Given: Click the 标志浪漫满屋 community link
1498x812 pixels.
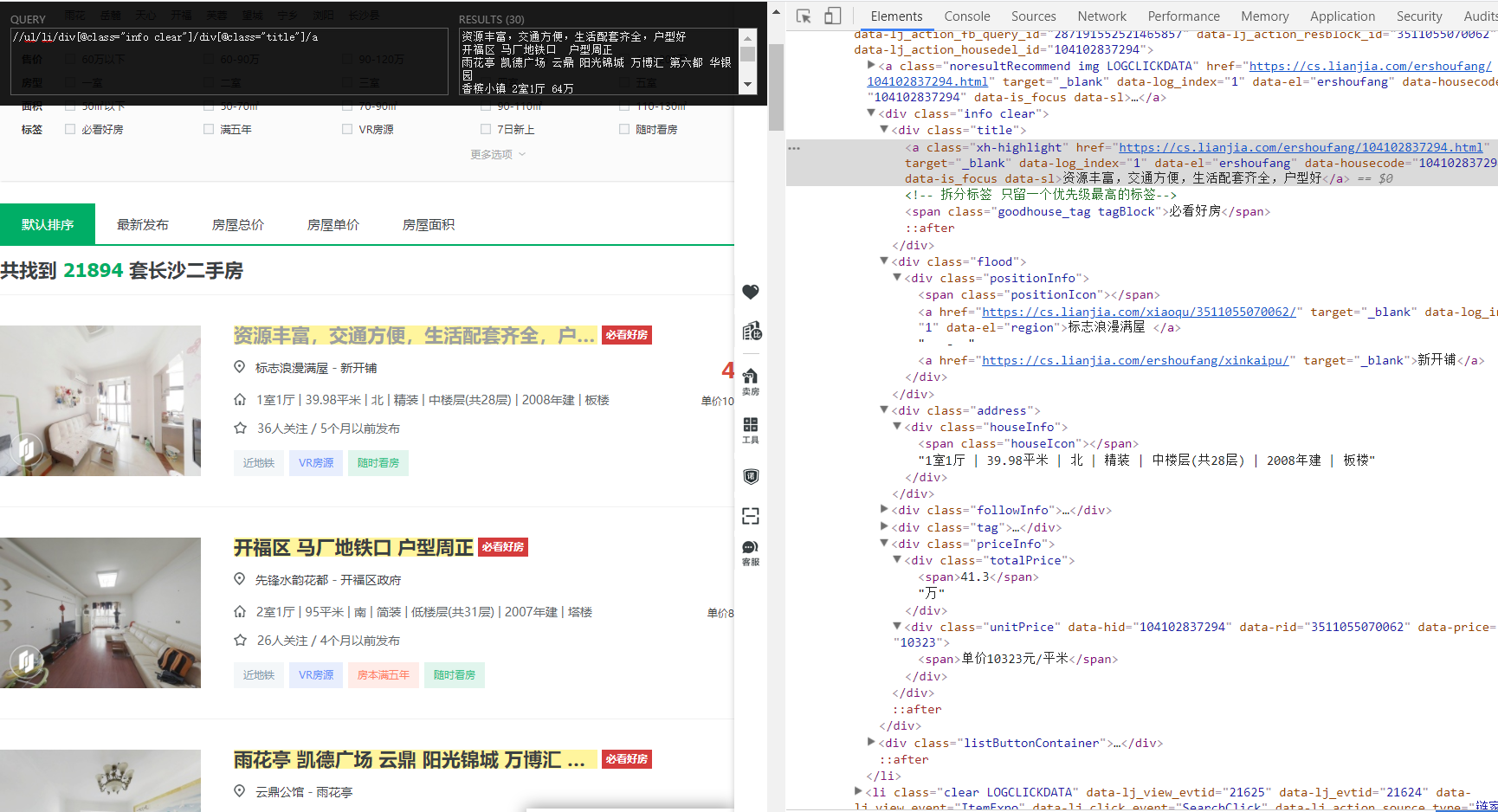Looking at the screenshot, I should 292,368.
